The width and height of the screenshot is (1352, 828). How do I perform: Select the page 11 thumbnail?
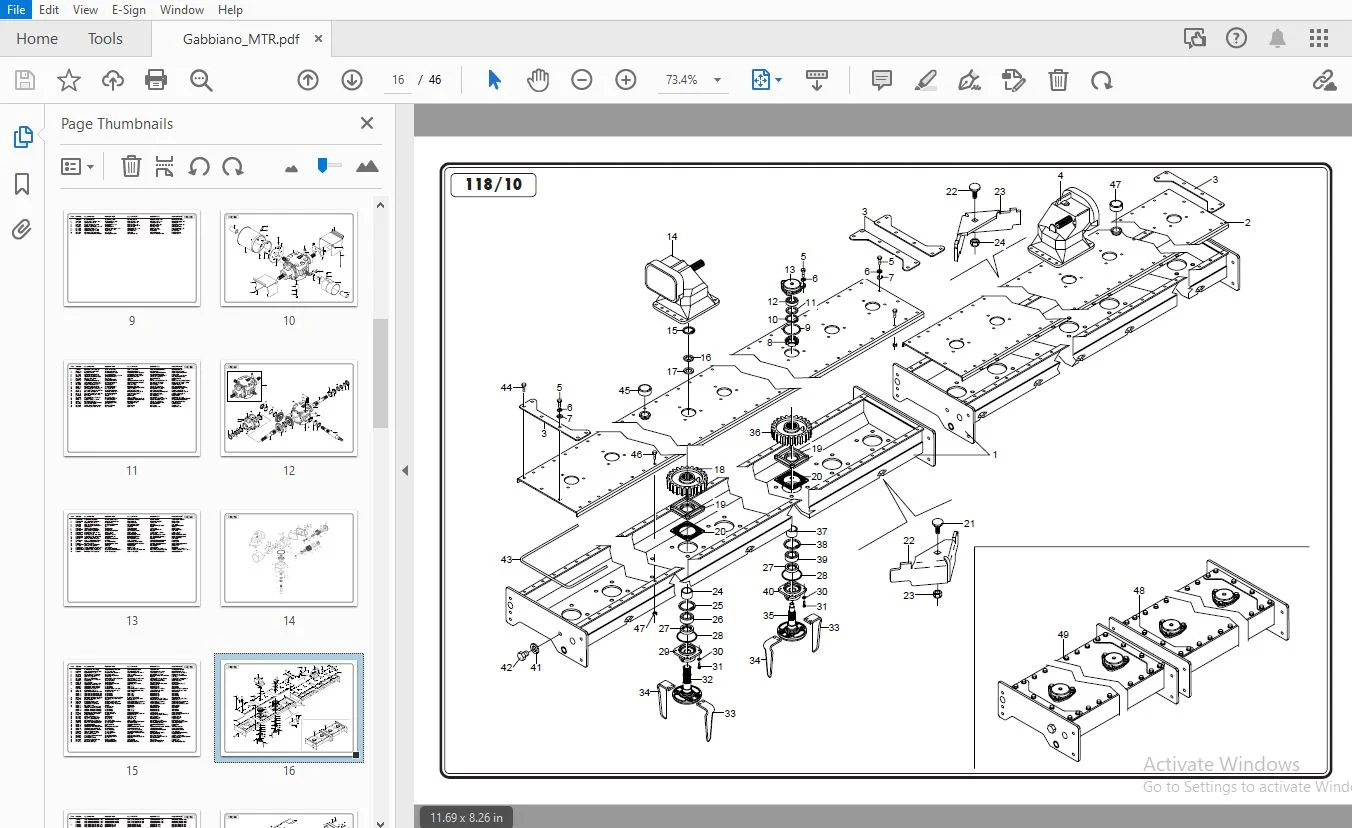pos(132,408)
